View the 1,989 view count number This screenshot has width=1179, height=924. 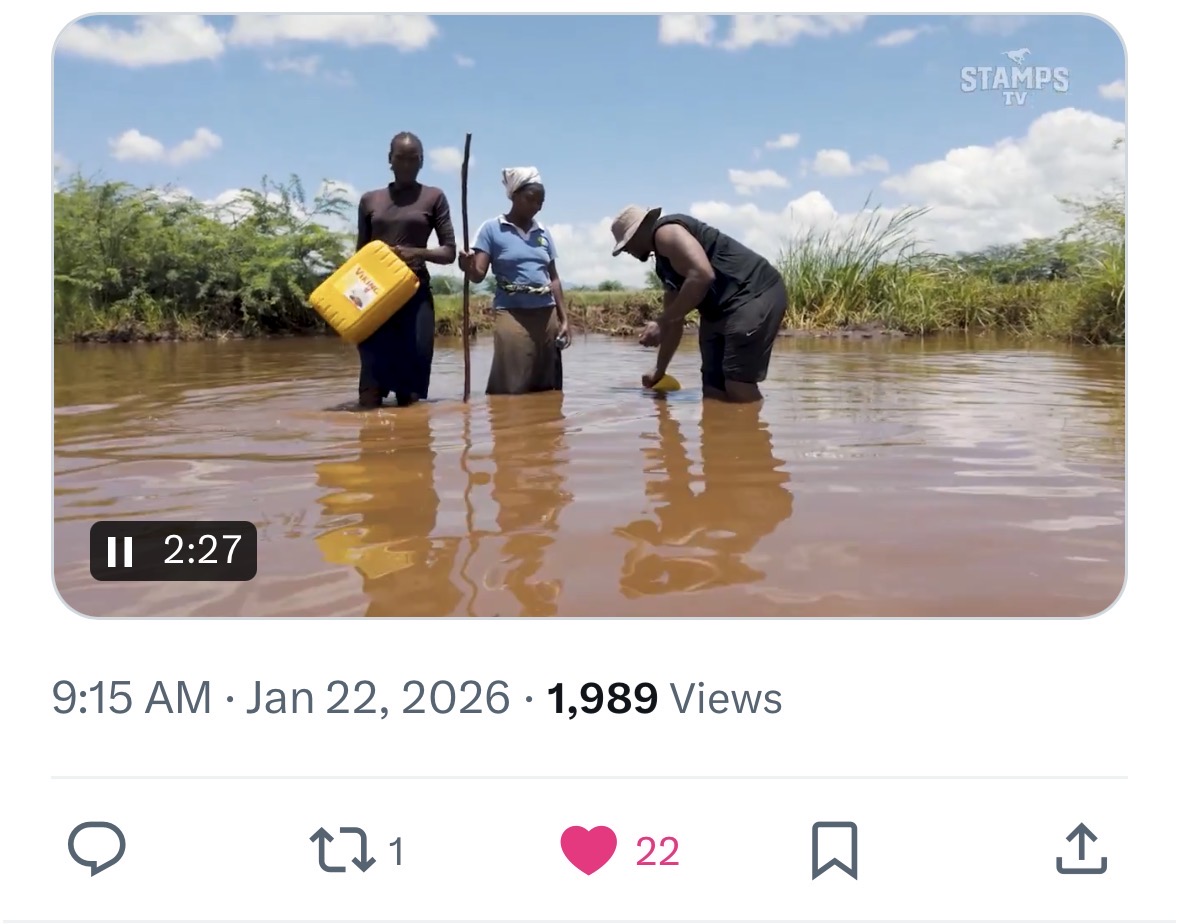(602, 698)
